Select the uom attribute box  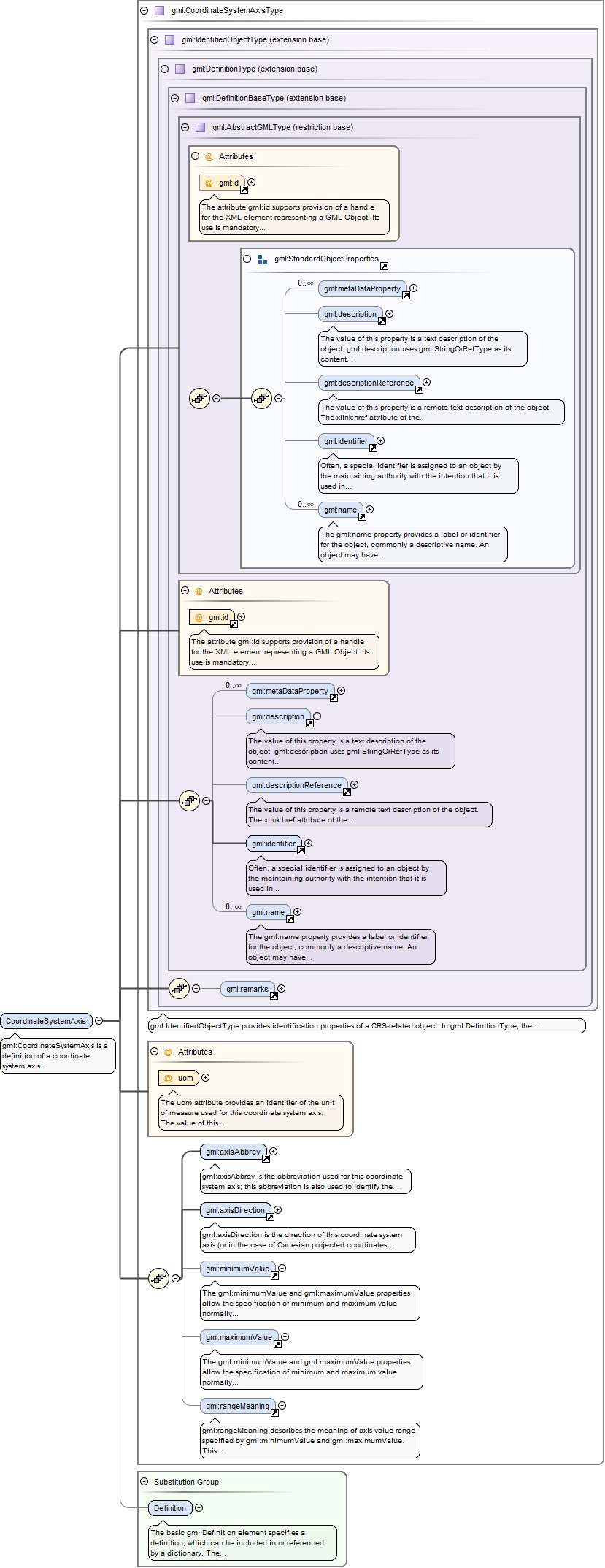[179, 1078]
